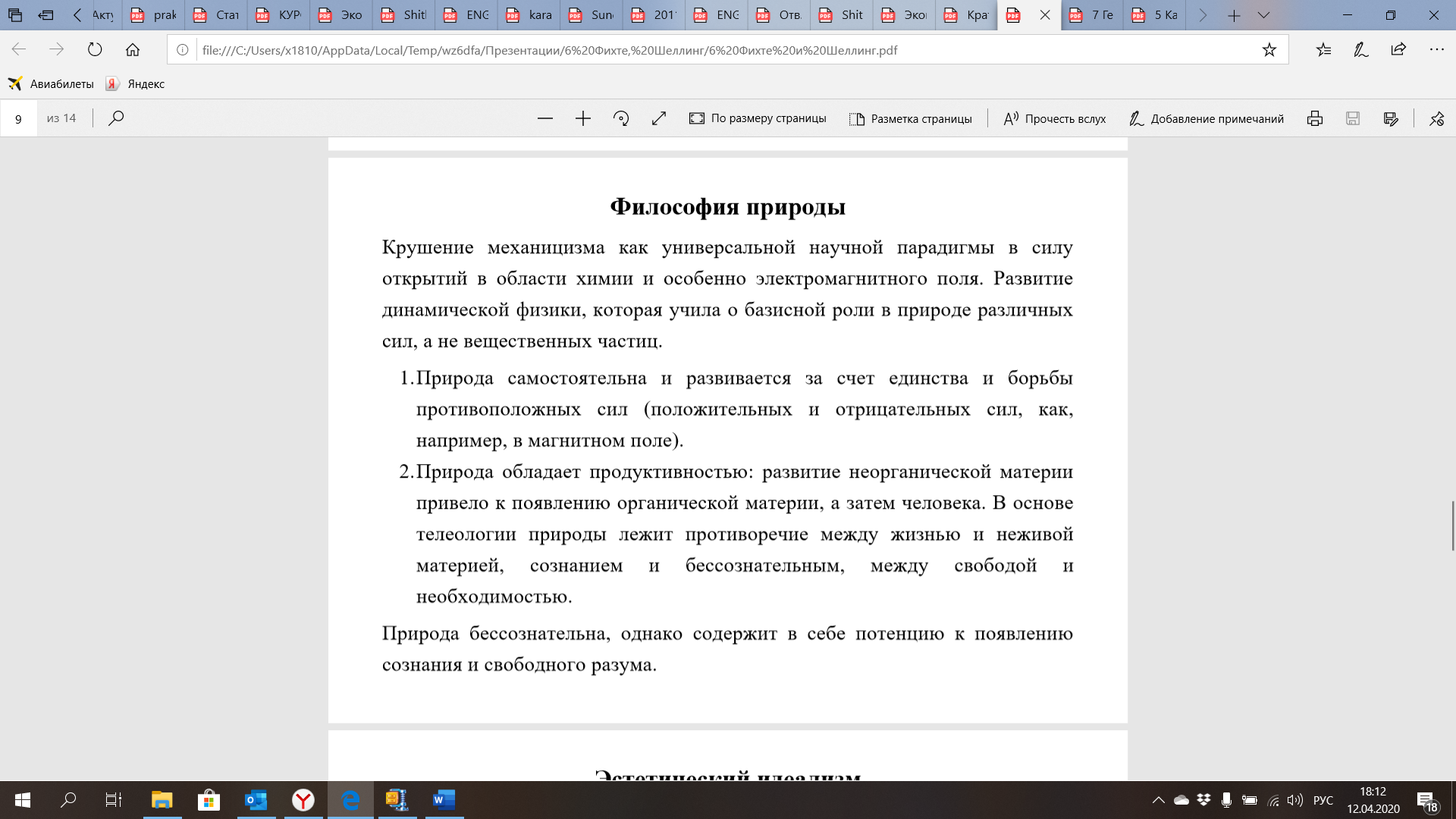
Task: Switch to the 'kara' PDF tab
Action: (x=529, y=15)
